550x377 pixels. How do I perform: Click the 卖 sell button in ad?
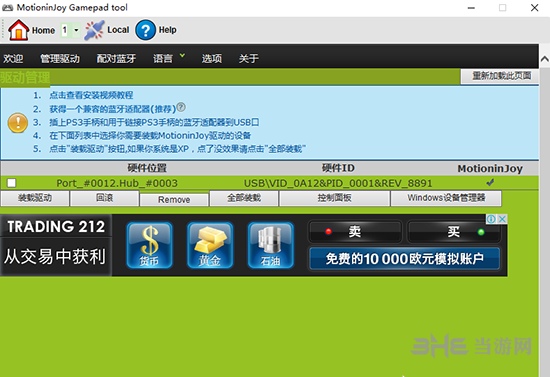355,231
